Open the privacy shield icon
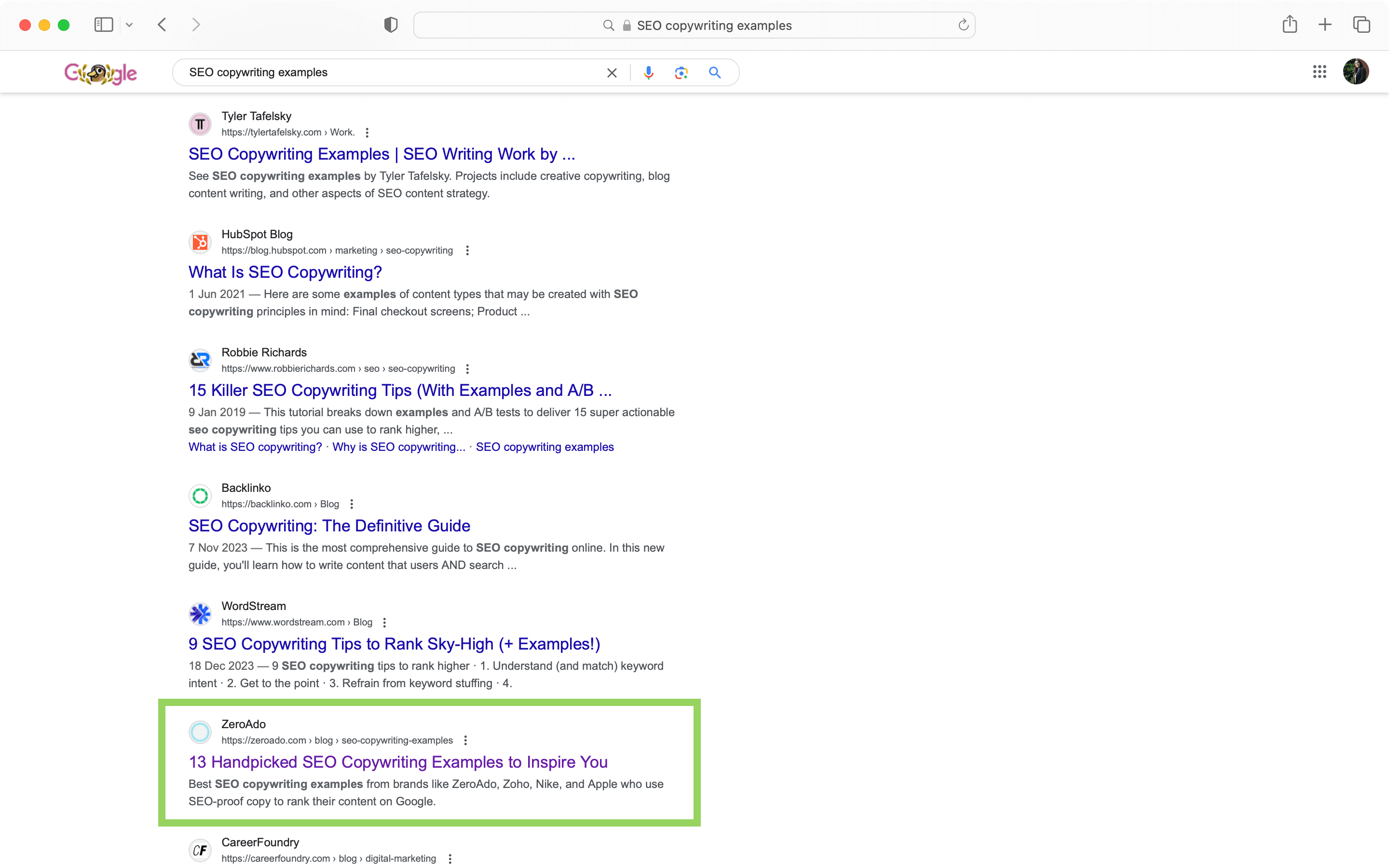This screenshot has width=1389, height=868. 391,25
